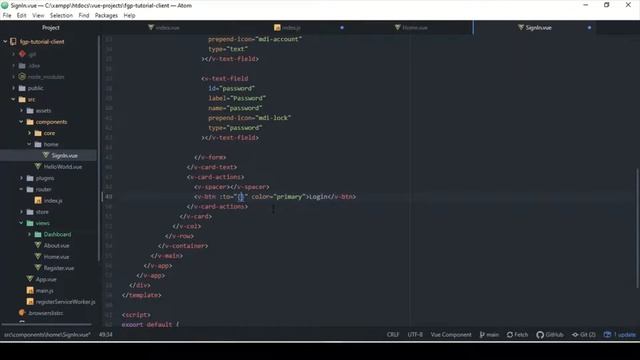
Task: Click modified dot on index.js tab
Action: [342, 27]
